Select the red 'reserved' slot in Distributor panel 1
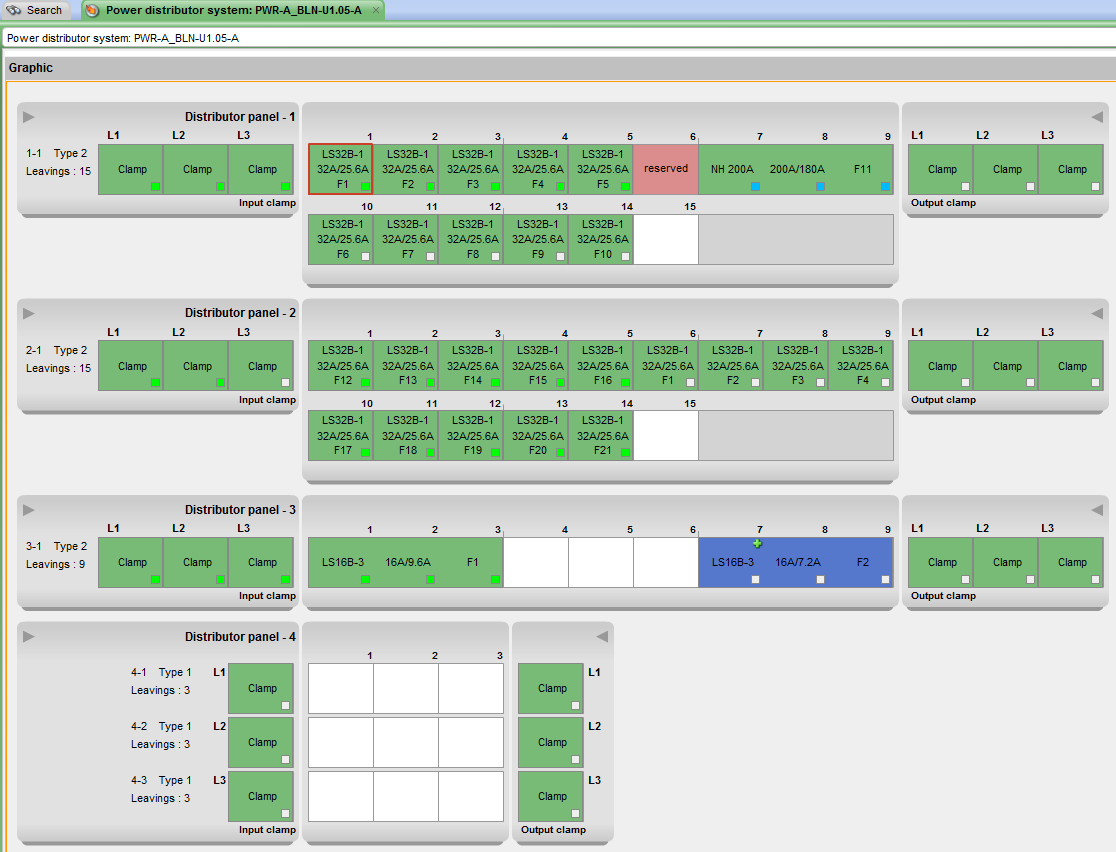Viewport: 1116px width, 852px height. pos(666,169)
